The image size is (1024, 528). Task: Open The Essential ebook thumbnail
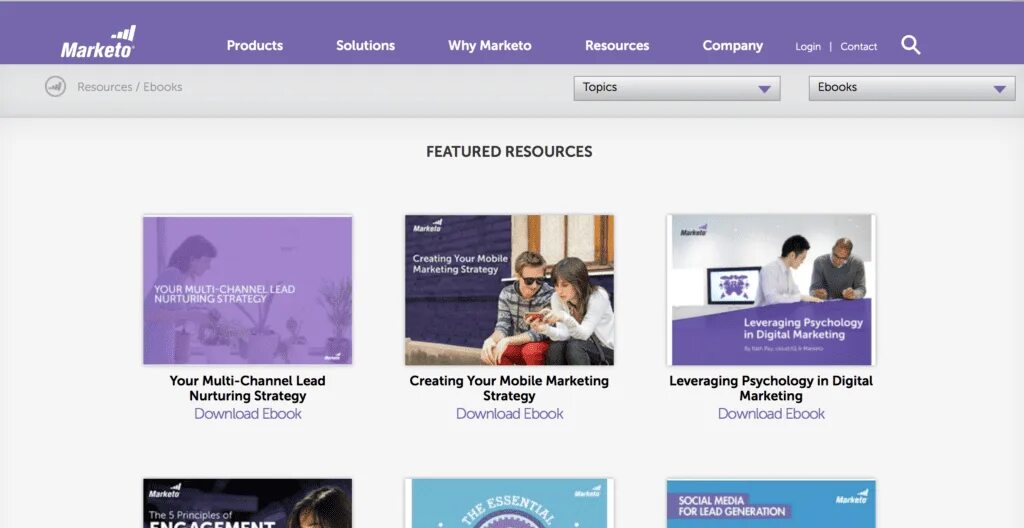[509, 503]
